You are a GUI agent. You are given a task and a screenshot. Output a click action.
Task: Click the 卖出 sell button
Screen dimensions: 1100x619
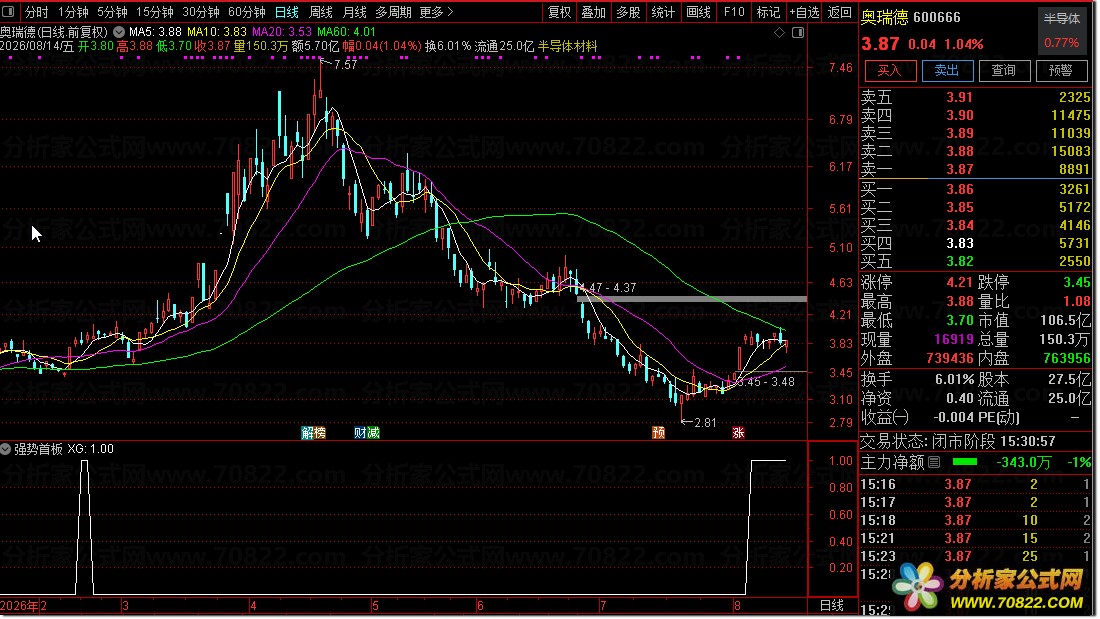pos(946,70)
